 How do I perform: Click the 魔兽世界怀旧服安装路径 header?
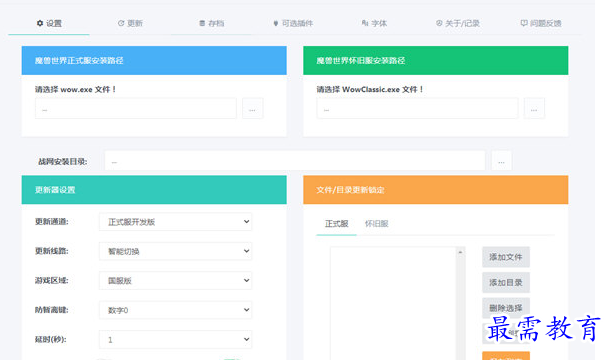pos(436,61)
